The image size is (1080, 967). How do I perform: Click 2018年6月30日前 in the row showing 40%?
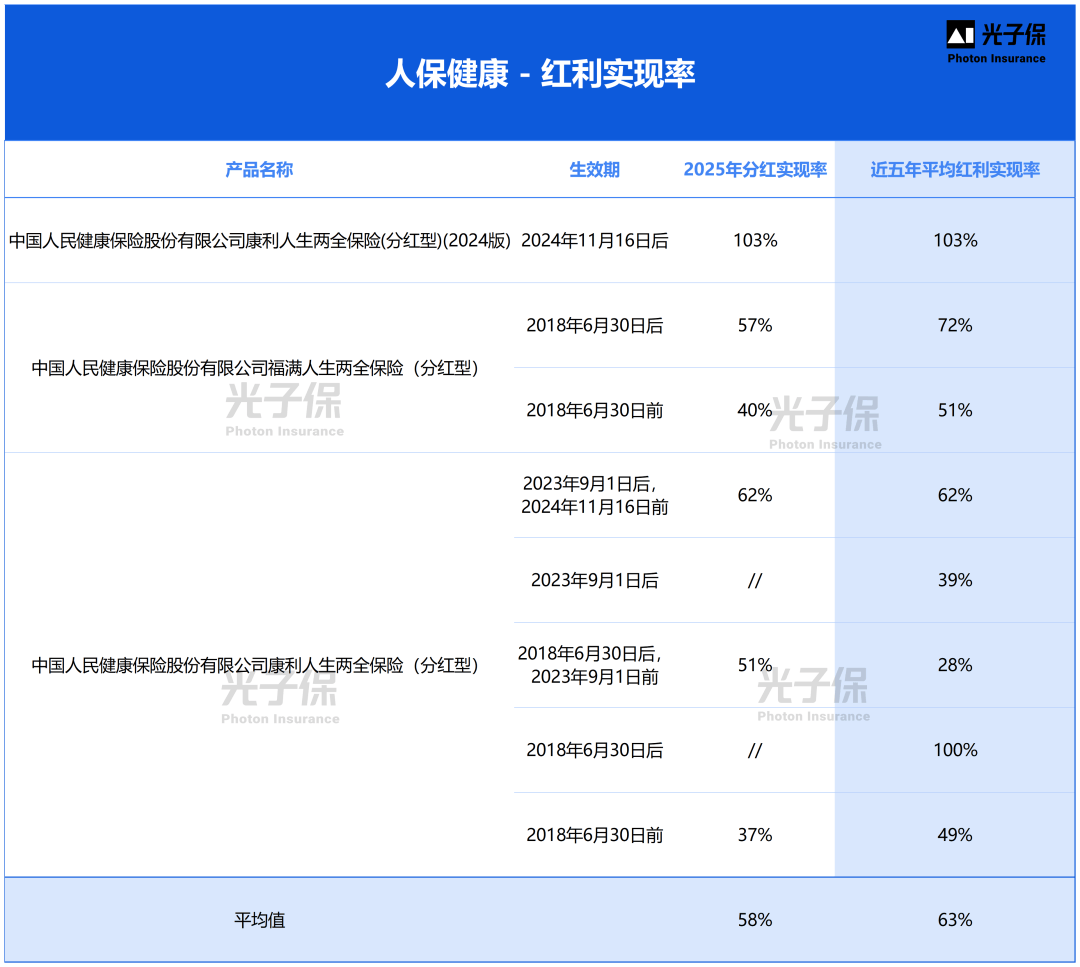594,410
